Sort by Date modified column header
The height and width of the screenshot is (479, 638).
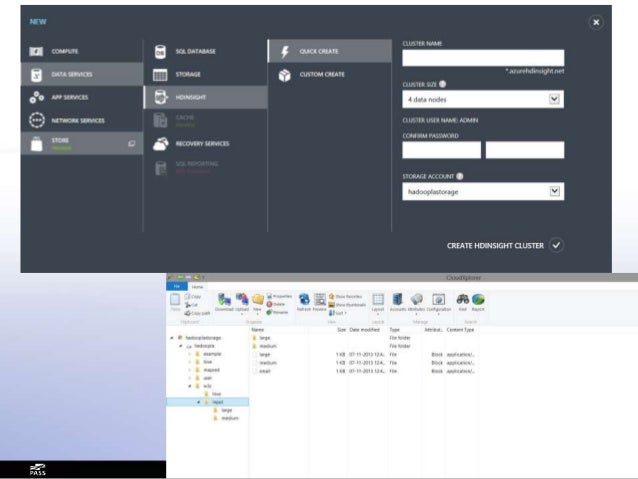coord(364,330)
